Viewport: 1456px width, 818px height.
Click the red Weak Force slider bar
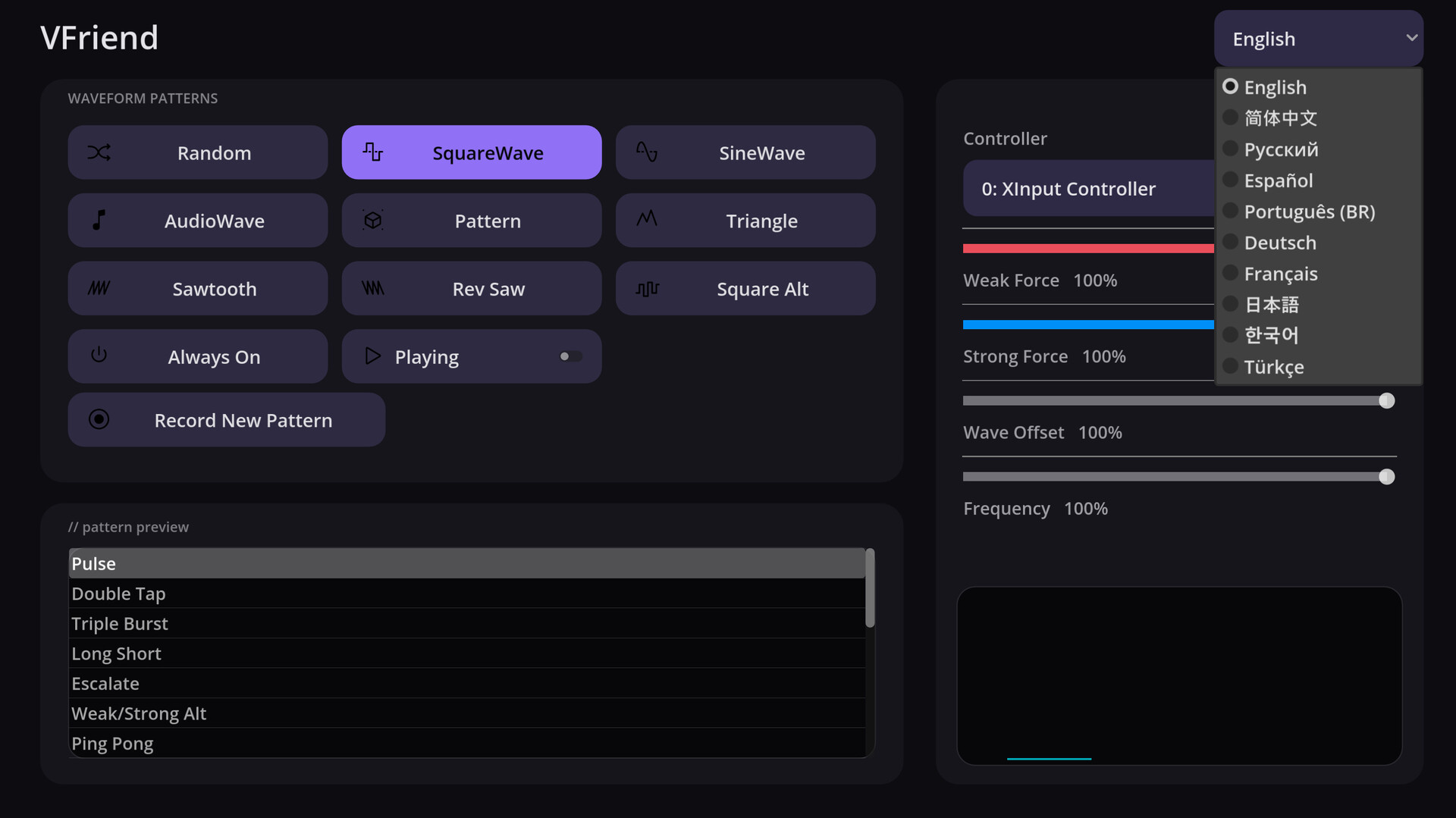coord(1088,249)
